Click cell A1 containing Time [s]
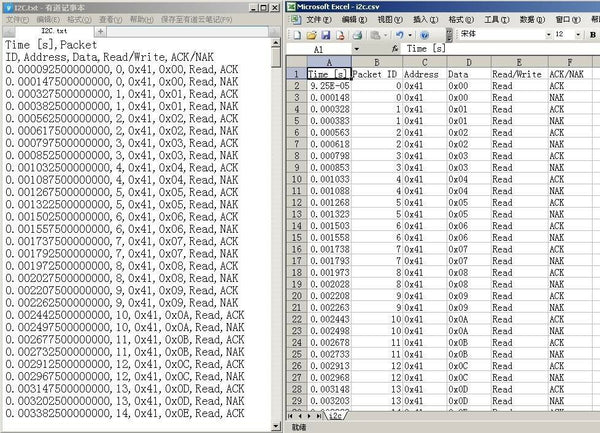600x433 pixels. coord(329,74)
